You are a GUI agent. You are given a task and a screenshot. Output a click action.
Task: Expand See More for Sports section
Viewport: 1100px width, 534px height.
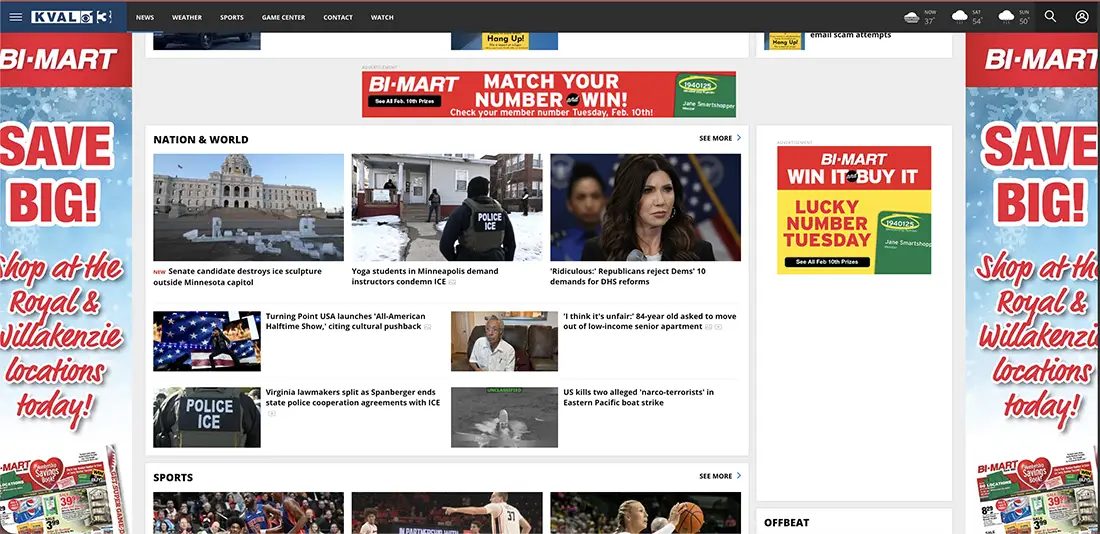(x=720, y=476)
